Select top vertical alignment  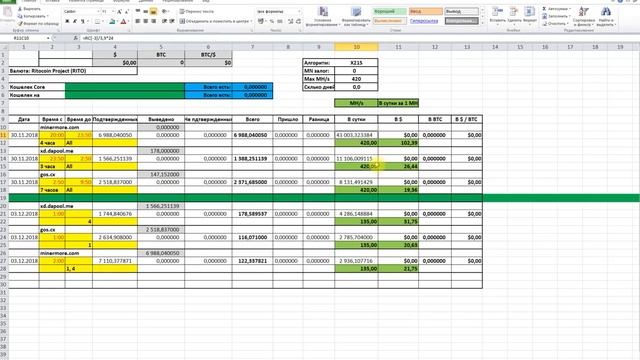(138, 11)
